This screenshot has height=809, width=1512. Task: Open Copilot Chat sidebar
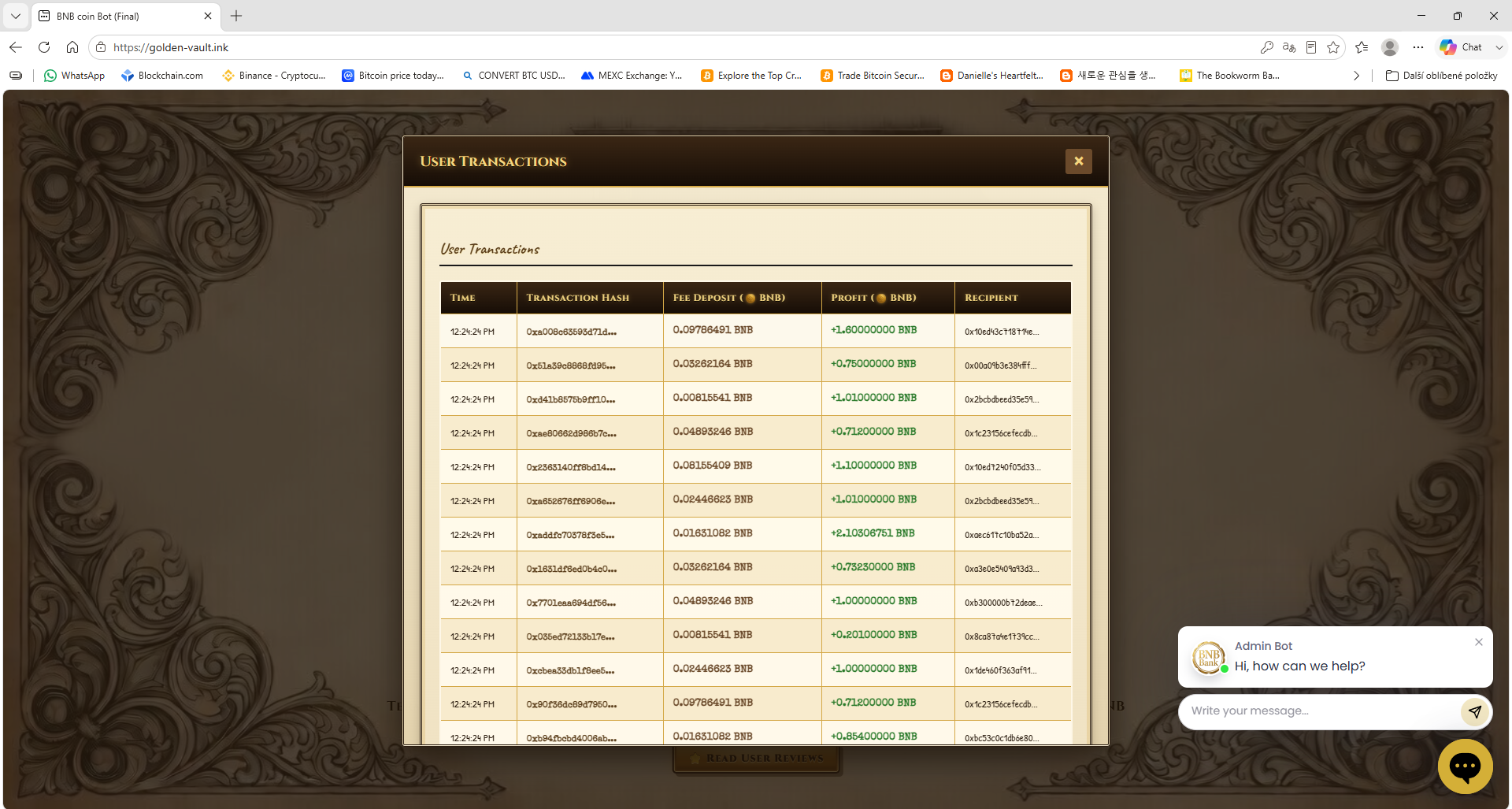1462,47
